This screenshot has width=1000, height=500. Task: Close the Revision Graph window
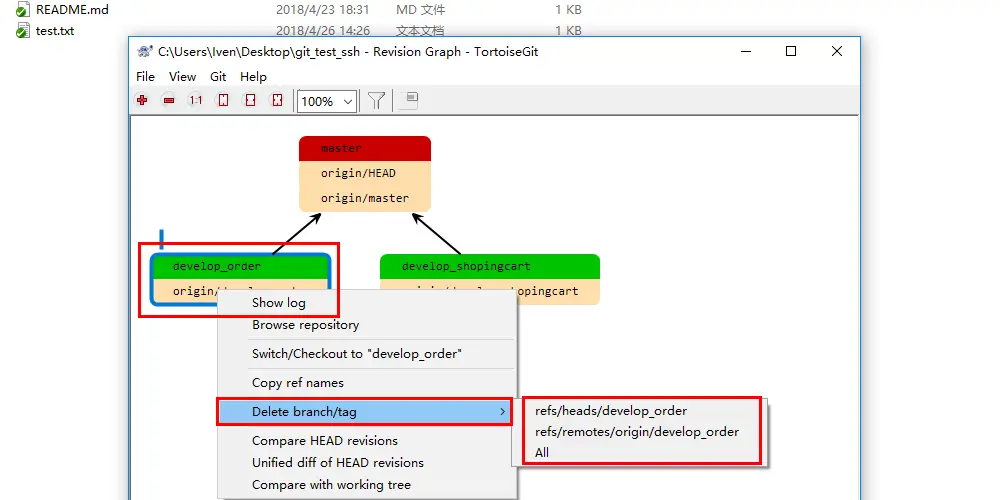837,52
